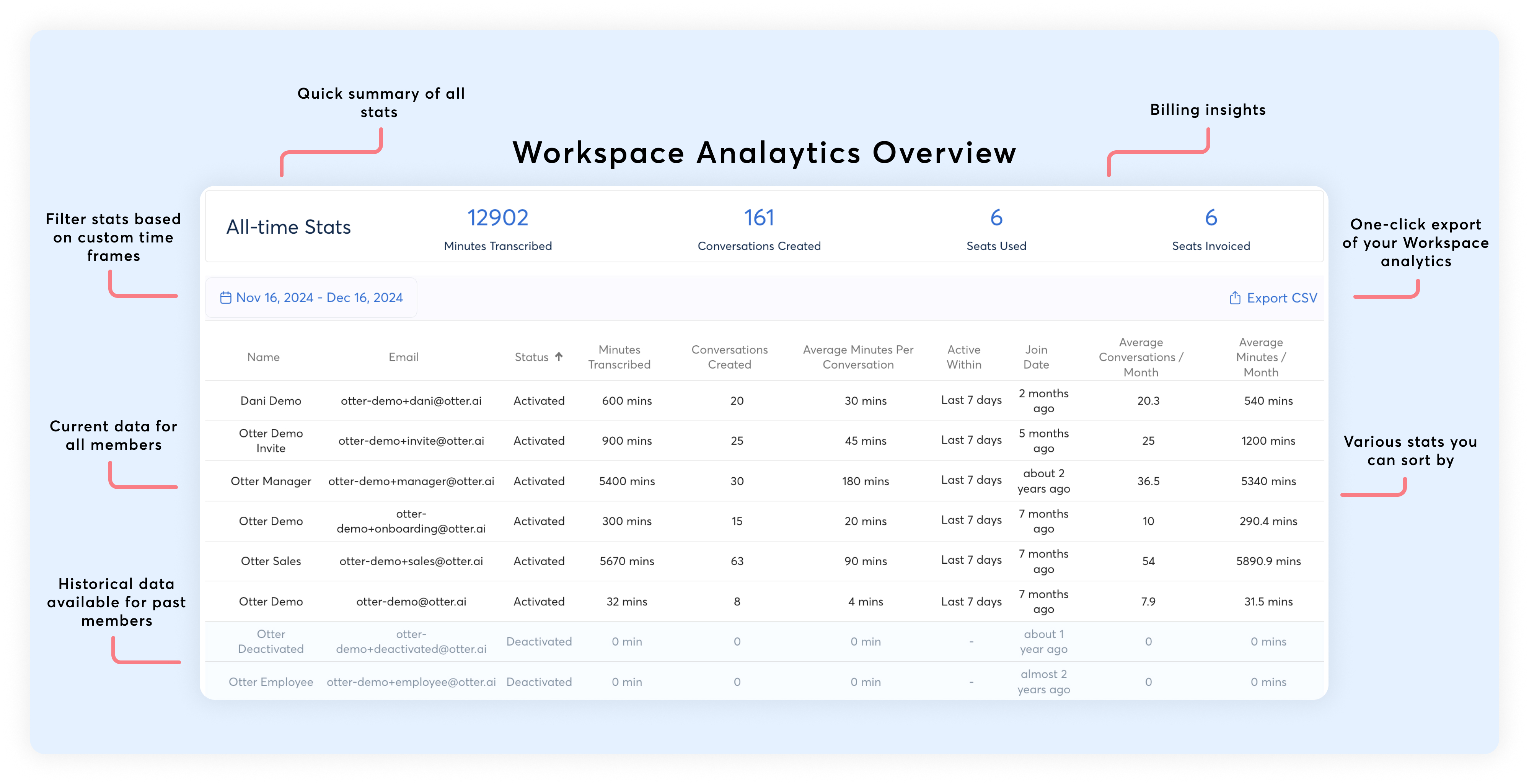
Task: Click the export share icon
Action: pos(1235,298)
